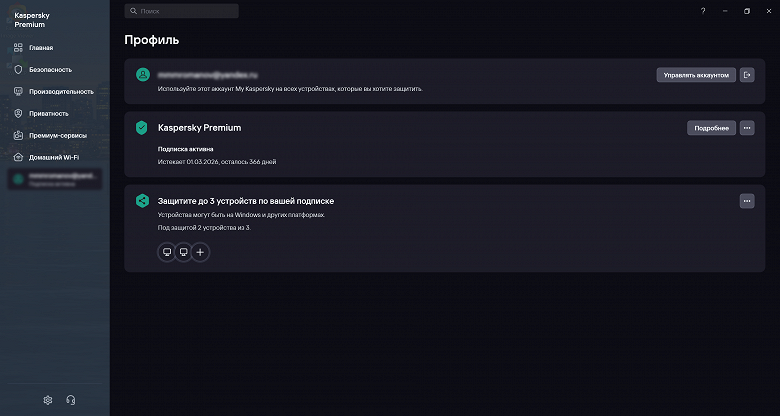
Task: Click the green share devices icon
Action: [x=142, y=201]
